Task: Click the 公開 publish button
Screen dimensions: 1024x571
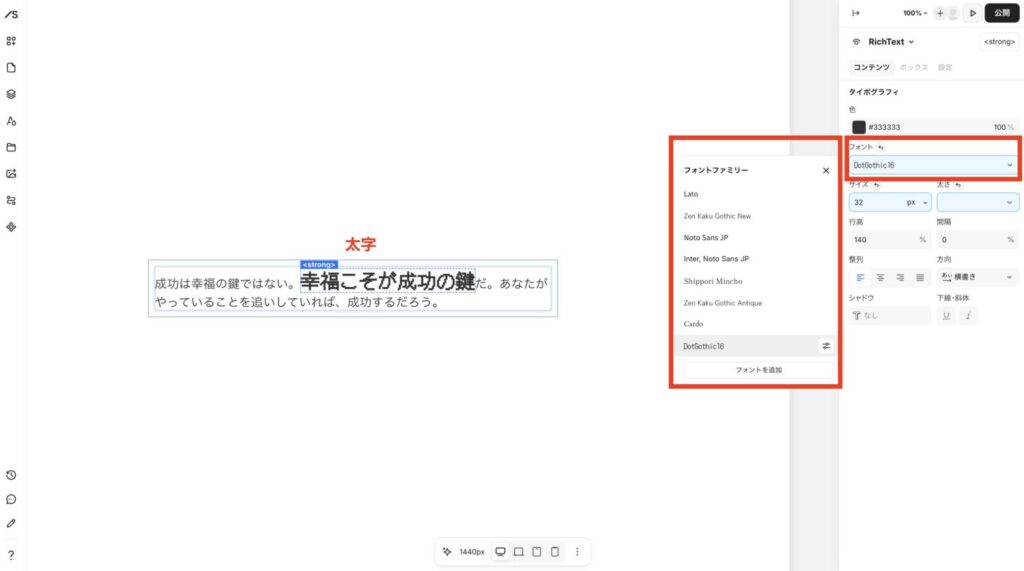Action: [x=1002, y=13]
